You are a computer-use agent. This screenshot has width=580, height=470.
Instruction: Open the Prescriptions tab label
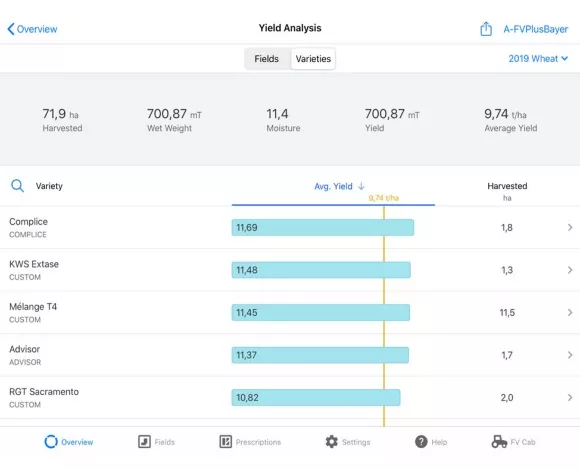point(258,442)
